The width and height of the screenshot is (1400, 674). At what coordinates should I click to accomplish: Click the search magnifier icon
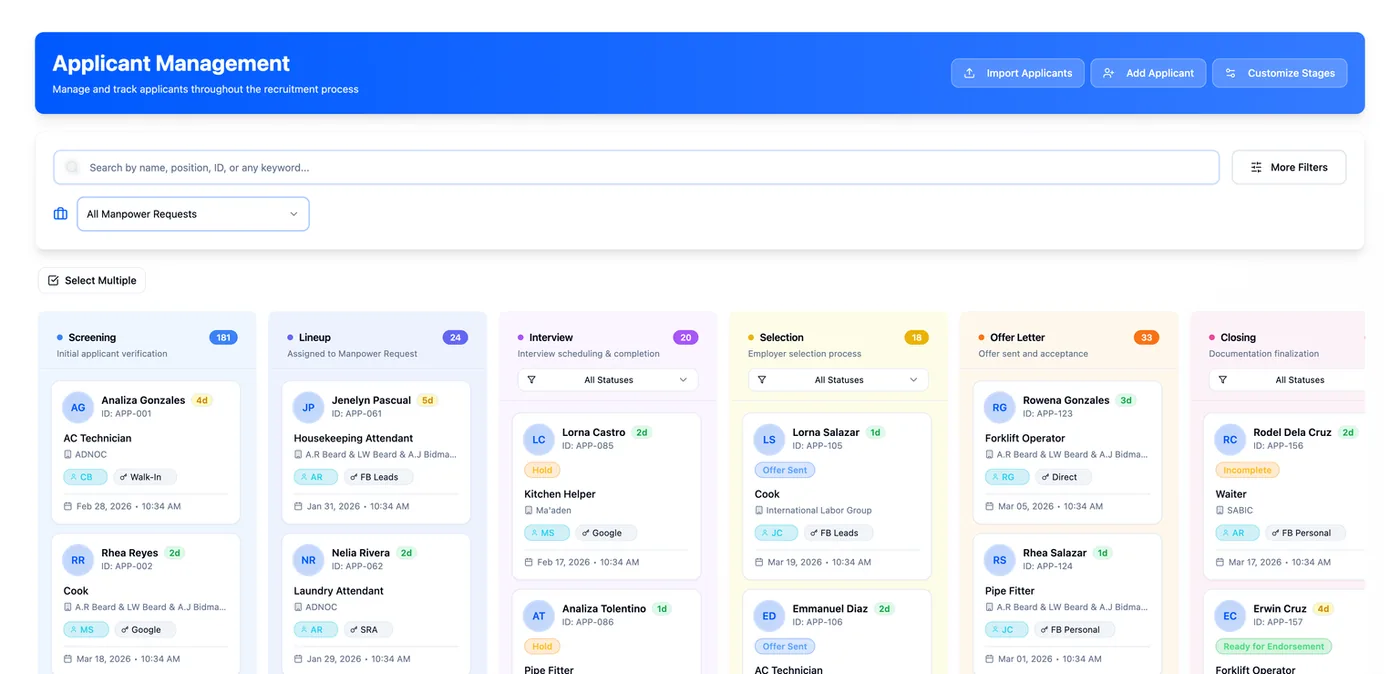(x=72, y=167)
